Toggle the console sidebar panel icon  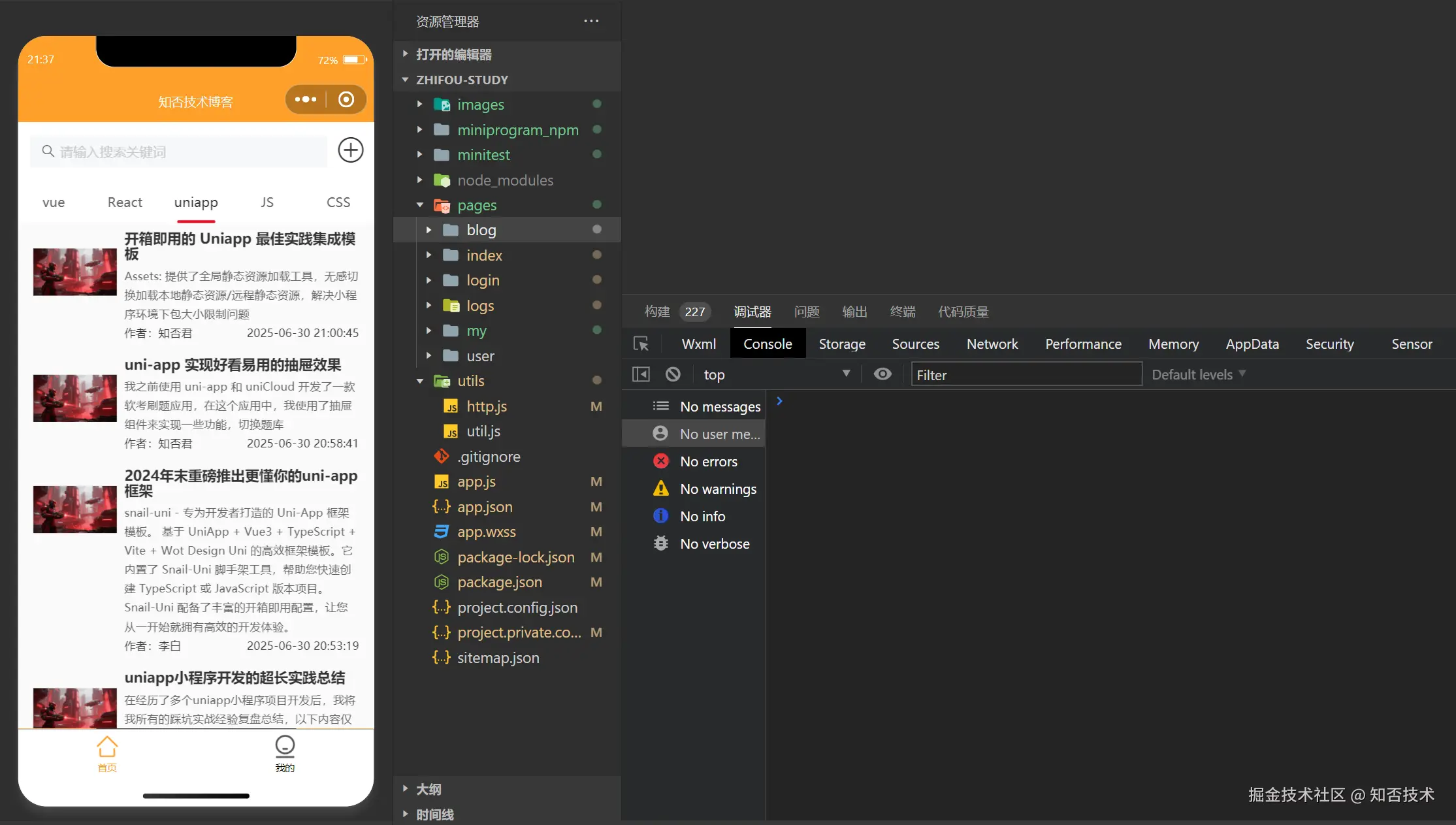(x=641, y=374)
